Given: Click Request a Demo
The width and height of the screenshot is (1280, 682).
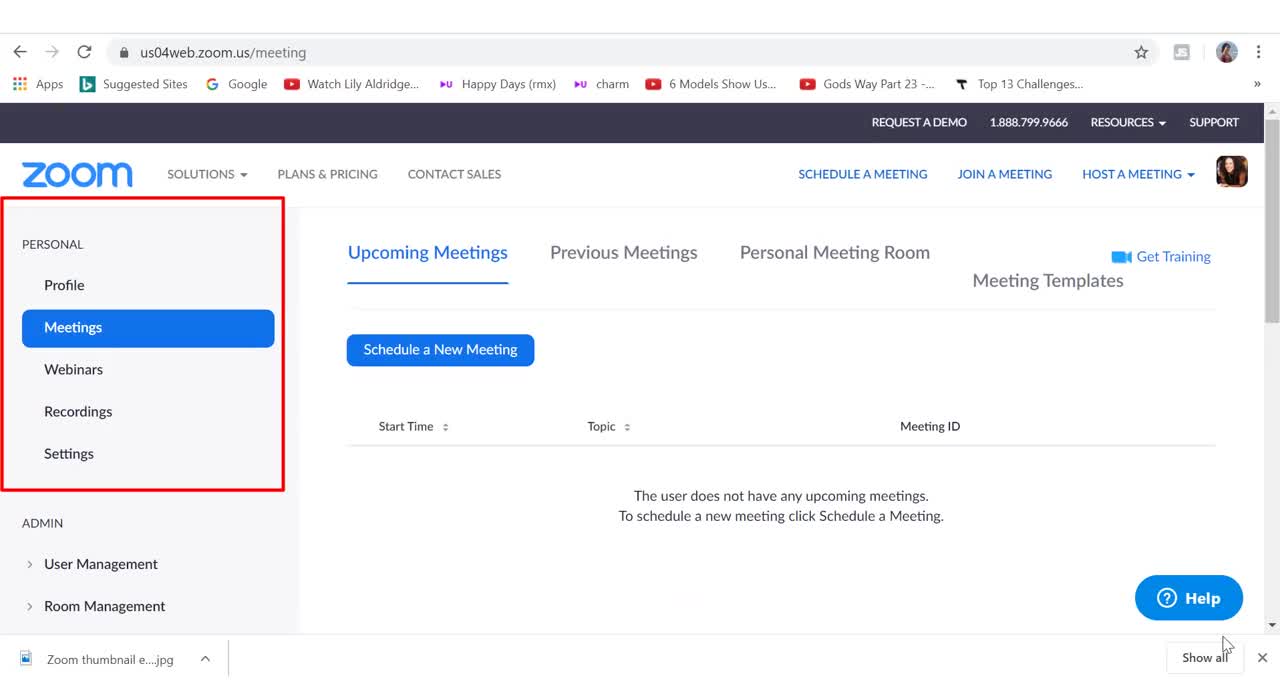Looking at the screenshot, I should tap(919, 122).
